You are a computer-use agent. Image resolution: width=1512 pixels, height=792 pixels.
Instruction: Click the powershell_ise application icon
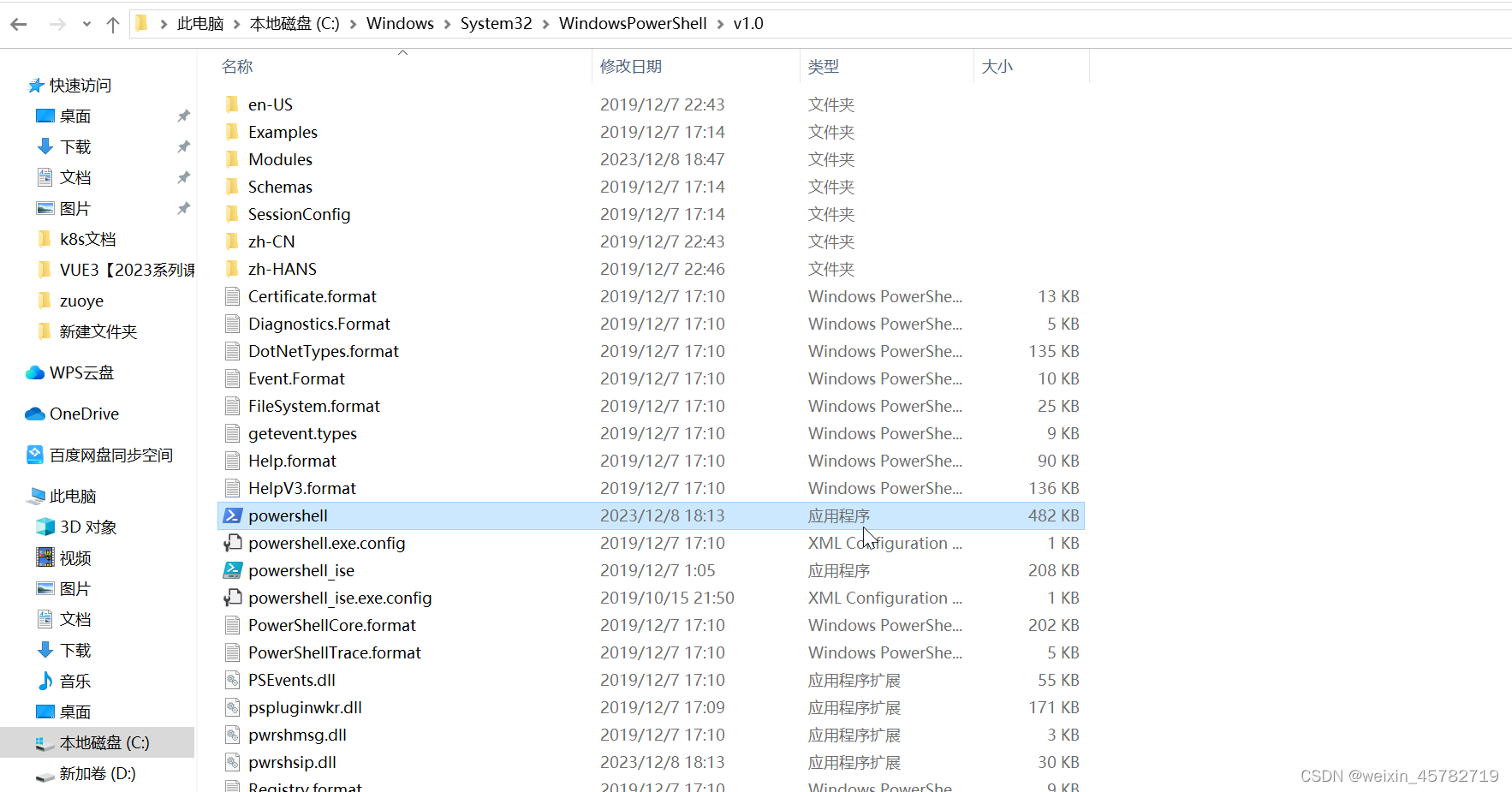(232, 570)
